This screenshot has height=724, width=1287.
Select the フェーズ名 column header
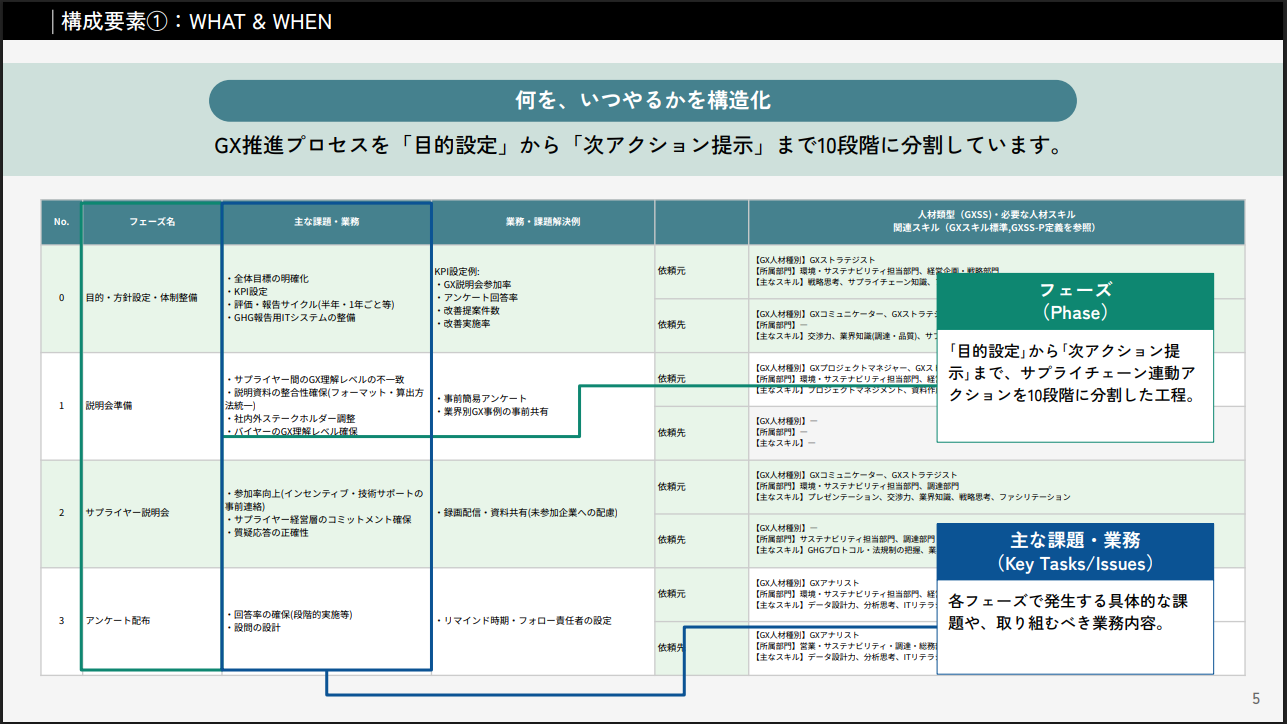(x=152, y=222)
